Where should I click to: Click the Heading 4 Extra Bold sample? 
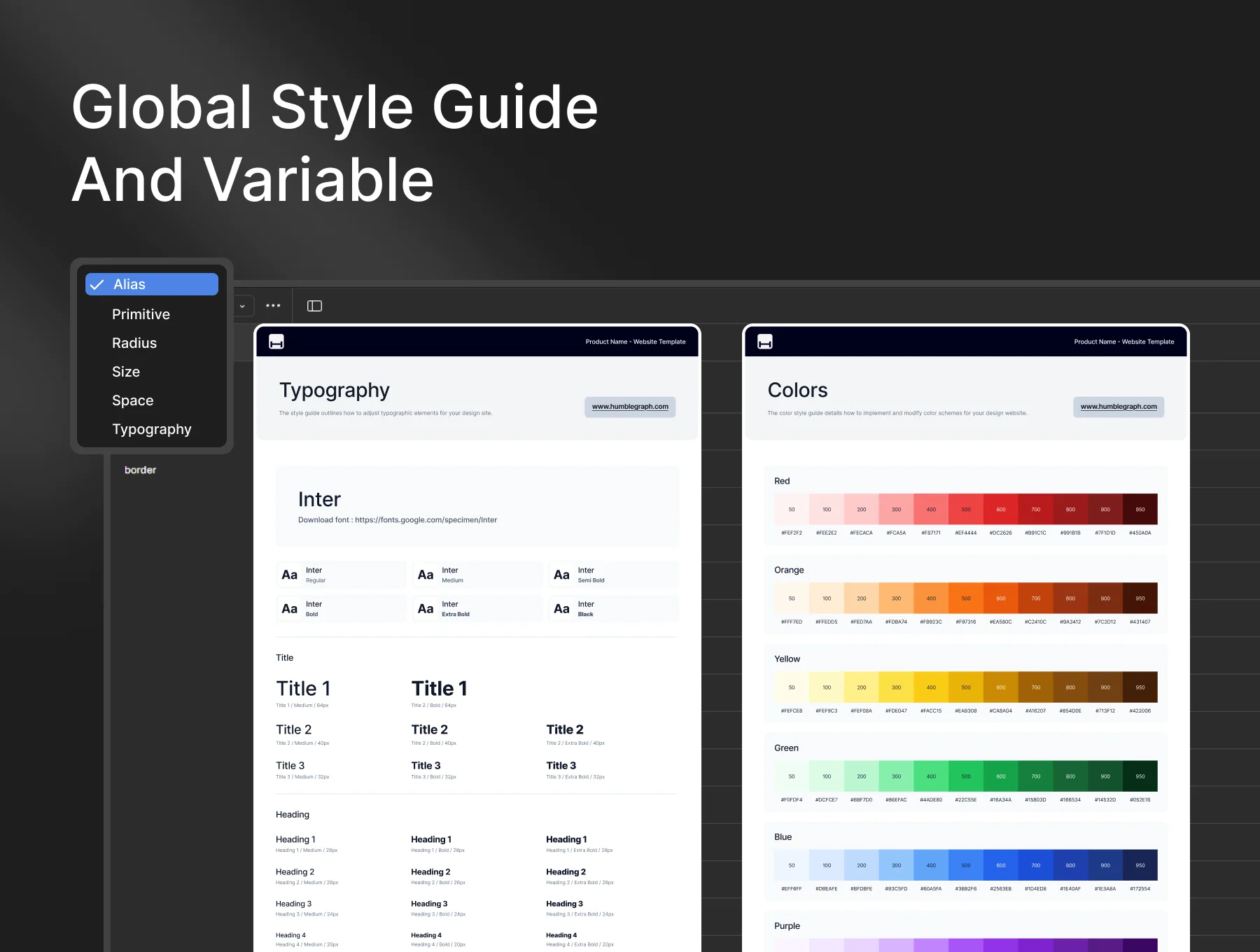(561, 935)
